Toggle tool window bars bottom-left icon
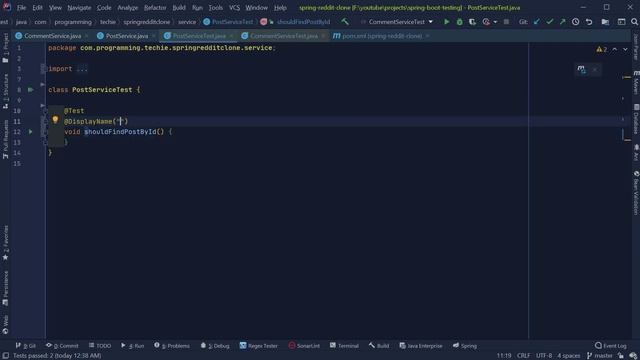Screen dimensions: 640x360 coord(5,356)
